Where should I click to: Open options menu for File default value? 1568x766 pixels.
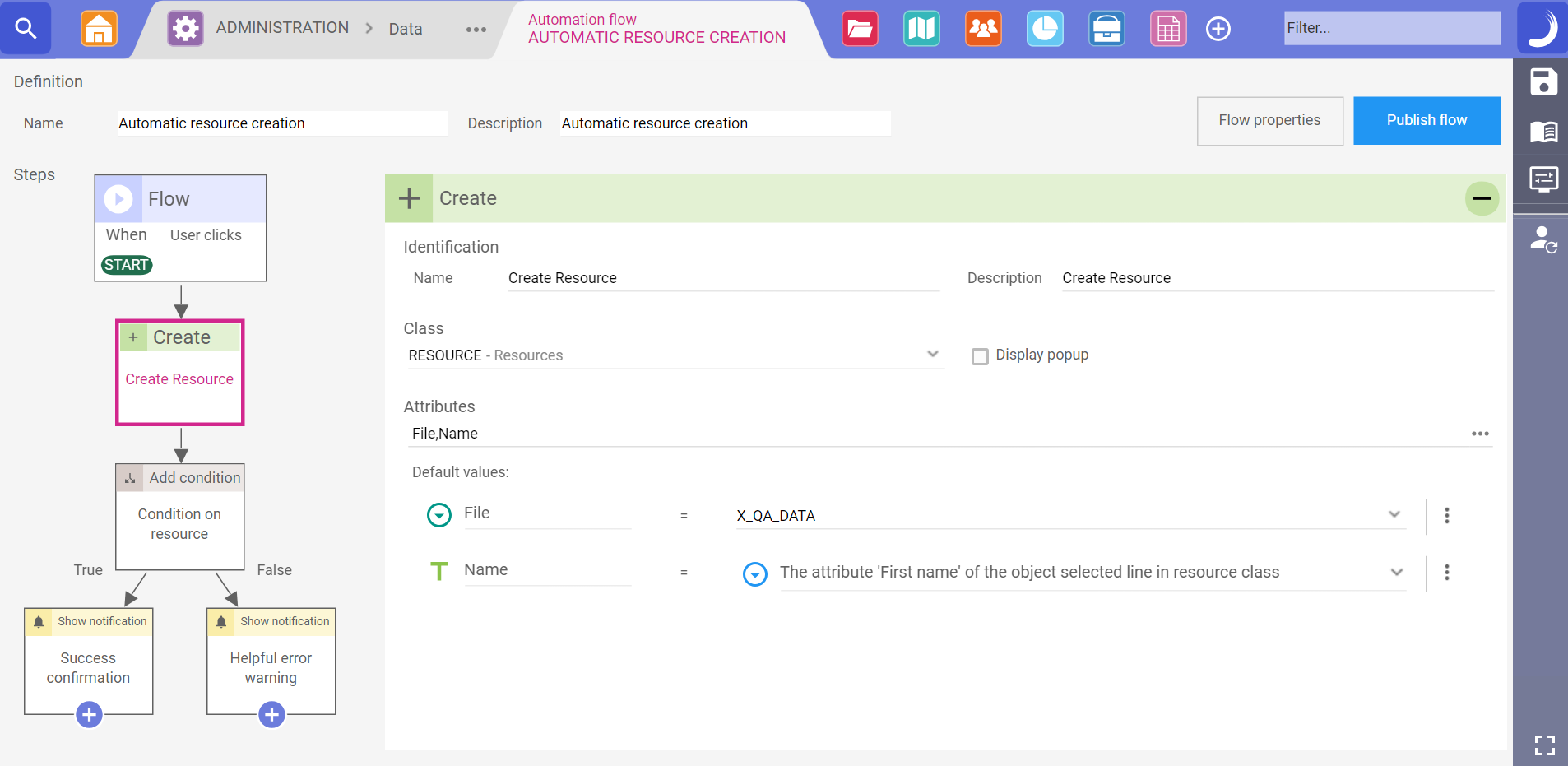1447,515
